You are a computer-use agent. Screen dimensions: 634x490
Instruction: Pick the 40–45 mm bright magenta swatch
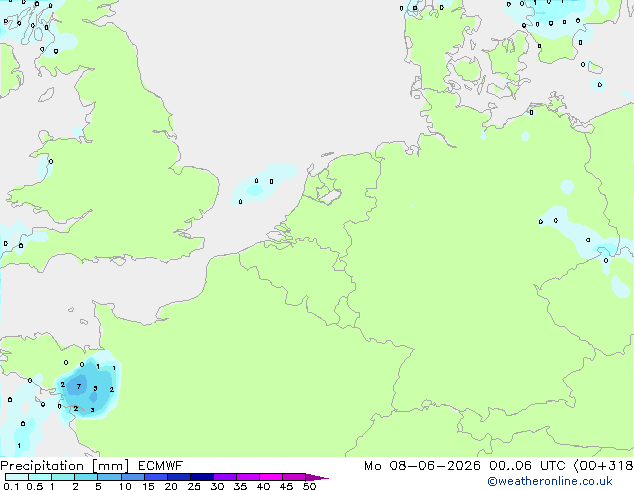[271, 477]
